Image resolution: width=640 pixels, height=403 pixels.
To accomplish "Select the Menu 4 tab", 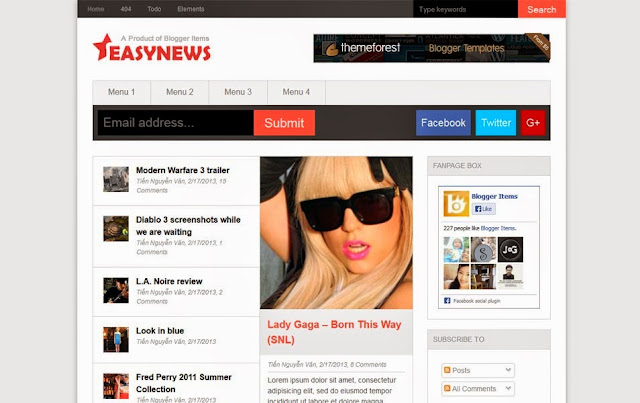I will tap(296, 92).
